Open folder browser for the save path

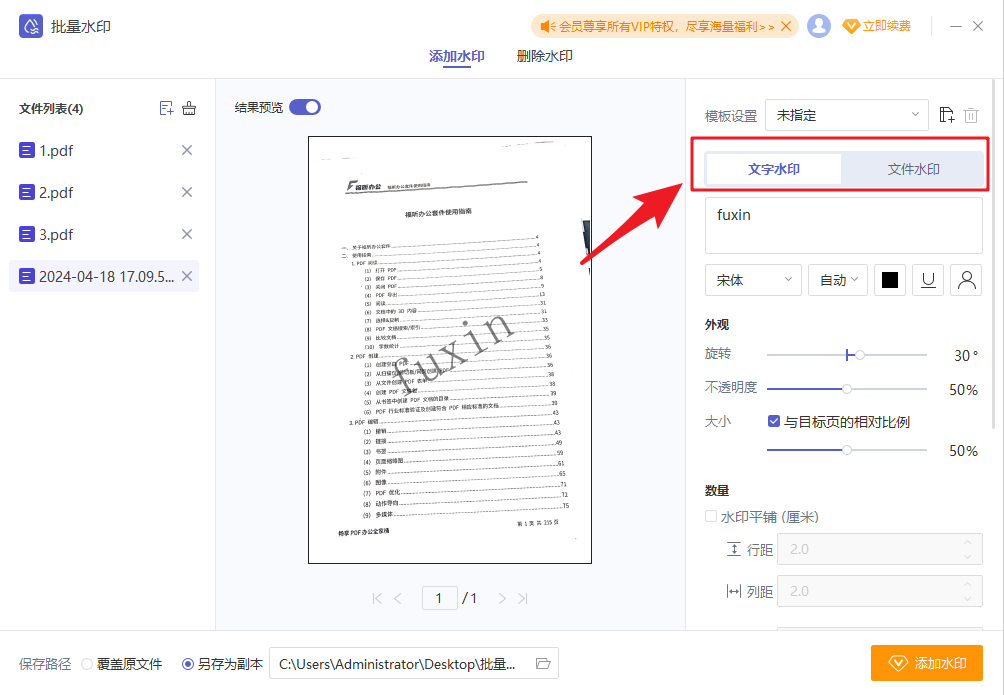[542, 663]
